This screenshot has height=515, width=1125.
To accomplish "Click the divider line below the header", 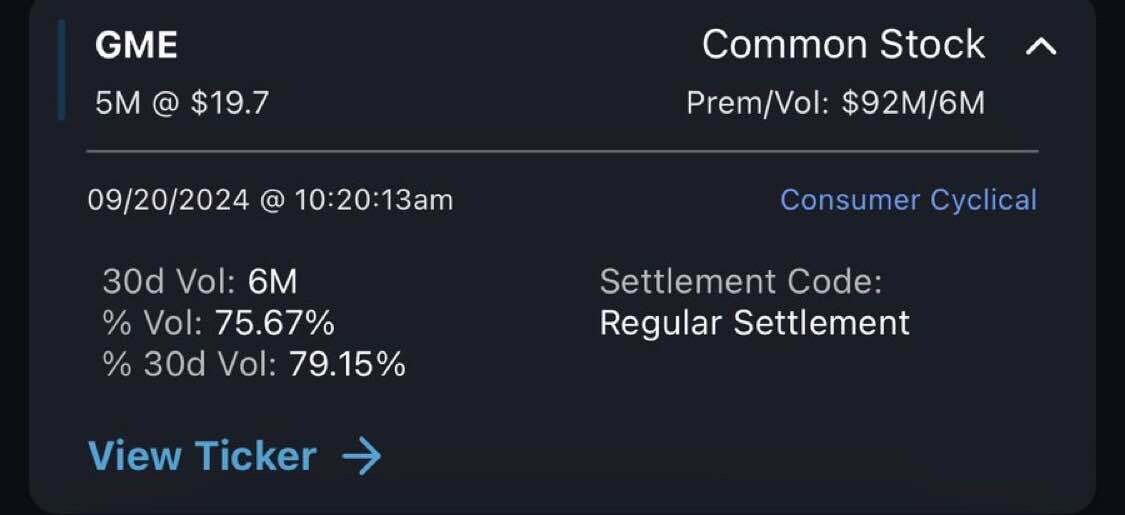I will (x=562, y=151).
